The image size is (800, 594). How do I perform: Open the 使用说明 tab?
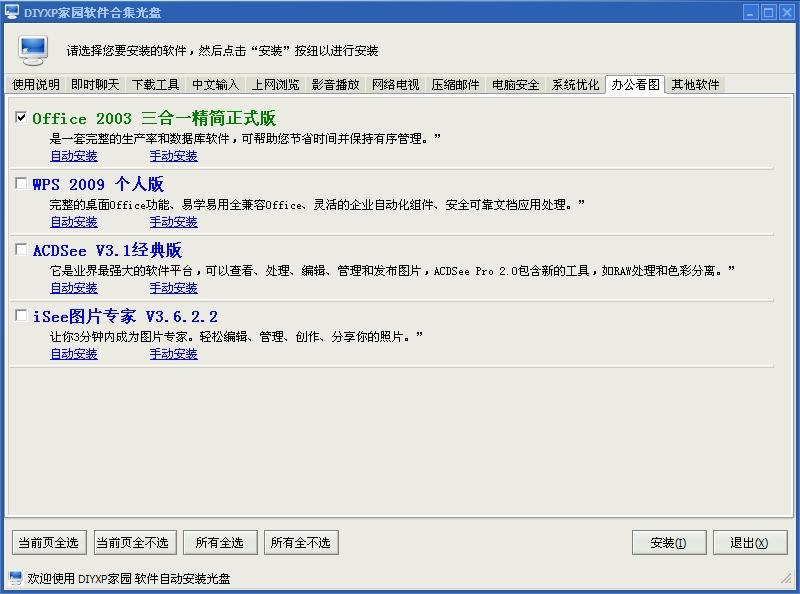tap(36, 84)
